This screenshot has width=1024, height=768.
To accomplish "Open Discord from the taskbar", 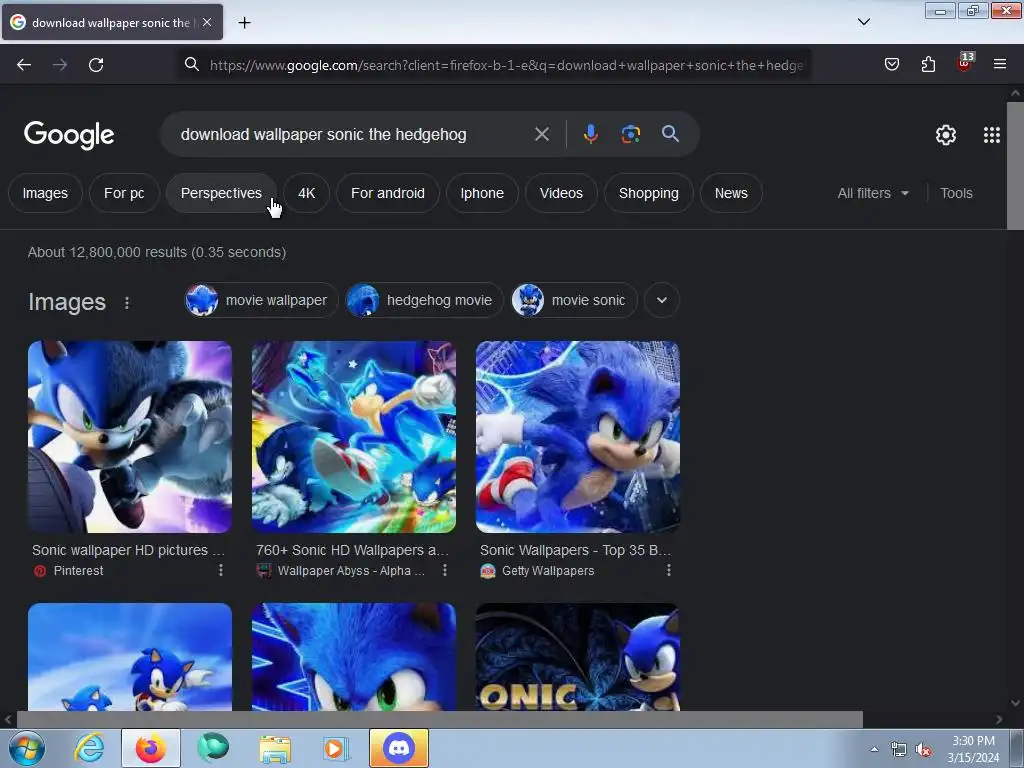I will coord(399,748).
